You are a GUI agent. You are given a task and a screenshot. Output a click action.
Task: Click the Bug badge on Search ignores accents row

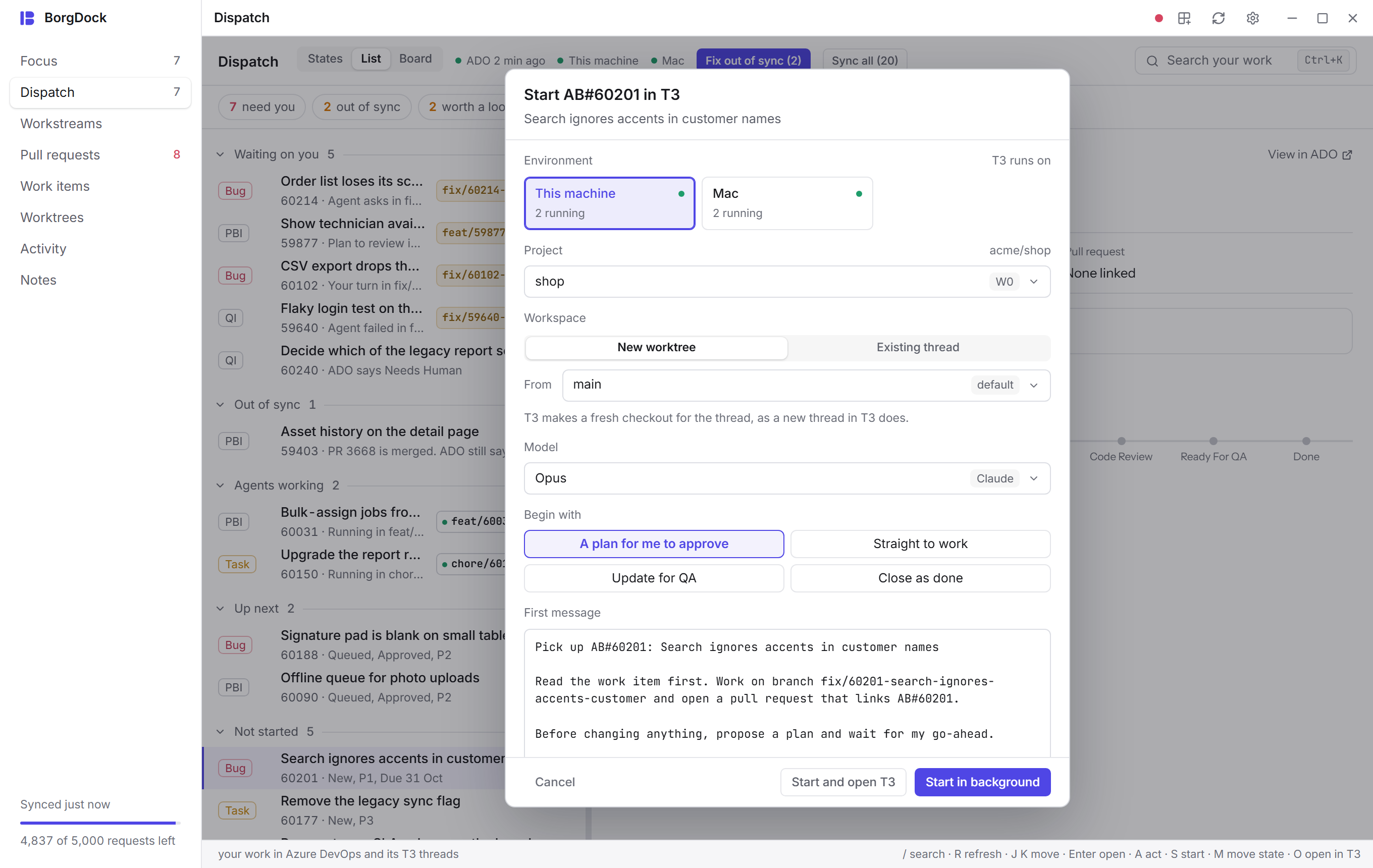pyautogui.click(x=235, y=768)
